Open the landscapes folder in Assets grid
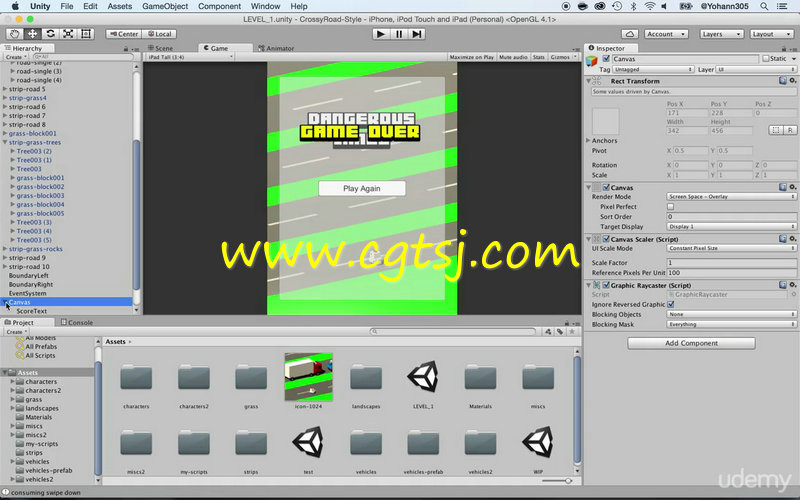The height and width of the screenshot is (500, 800). click(366, 377)
